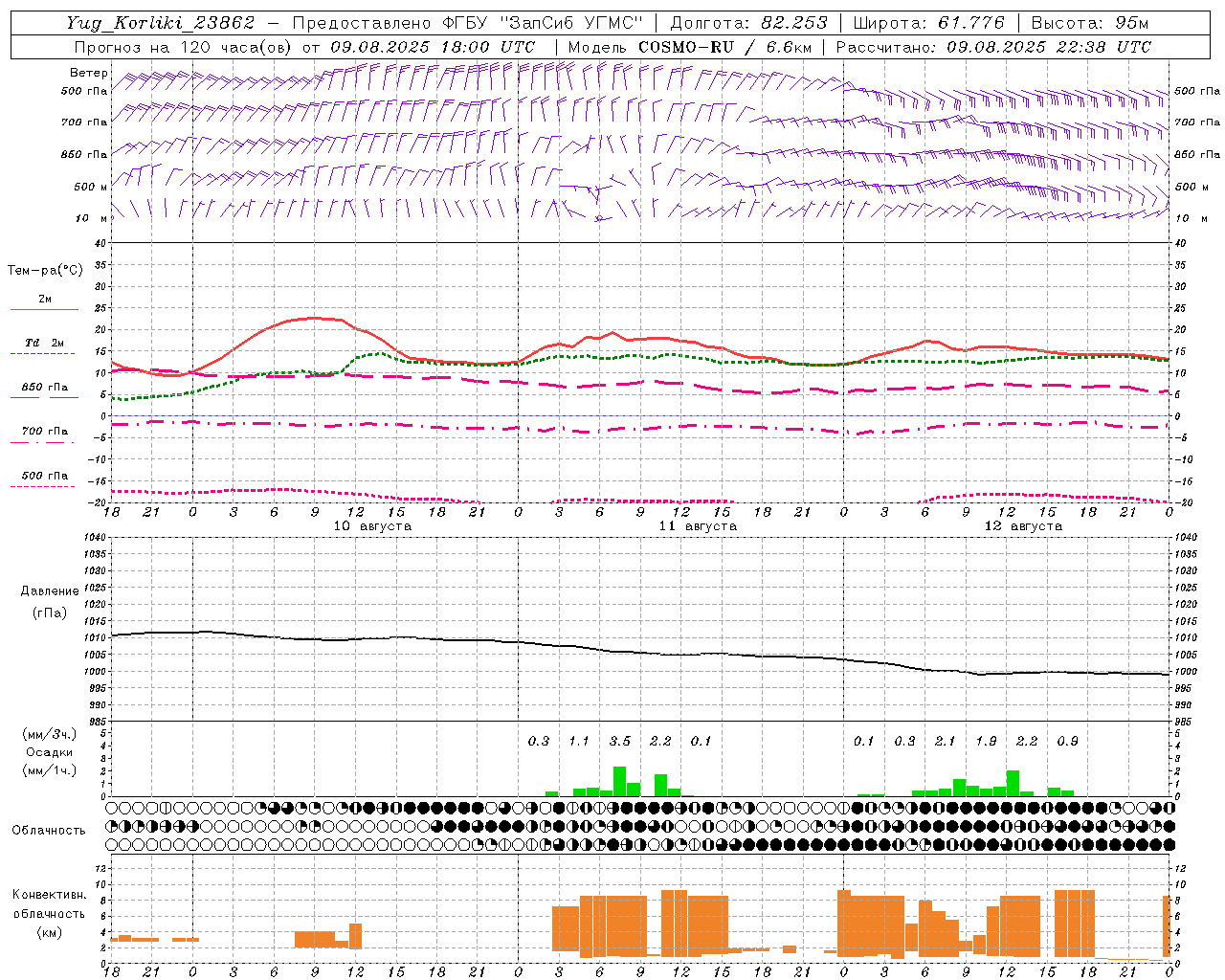Select the Долгота: 82.253 header field
This screenshot has width=1225, height=980.
749,23
